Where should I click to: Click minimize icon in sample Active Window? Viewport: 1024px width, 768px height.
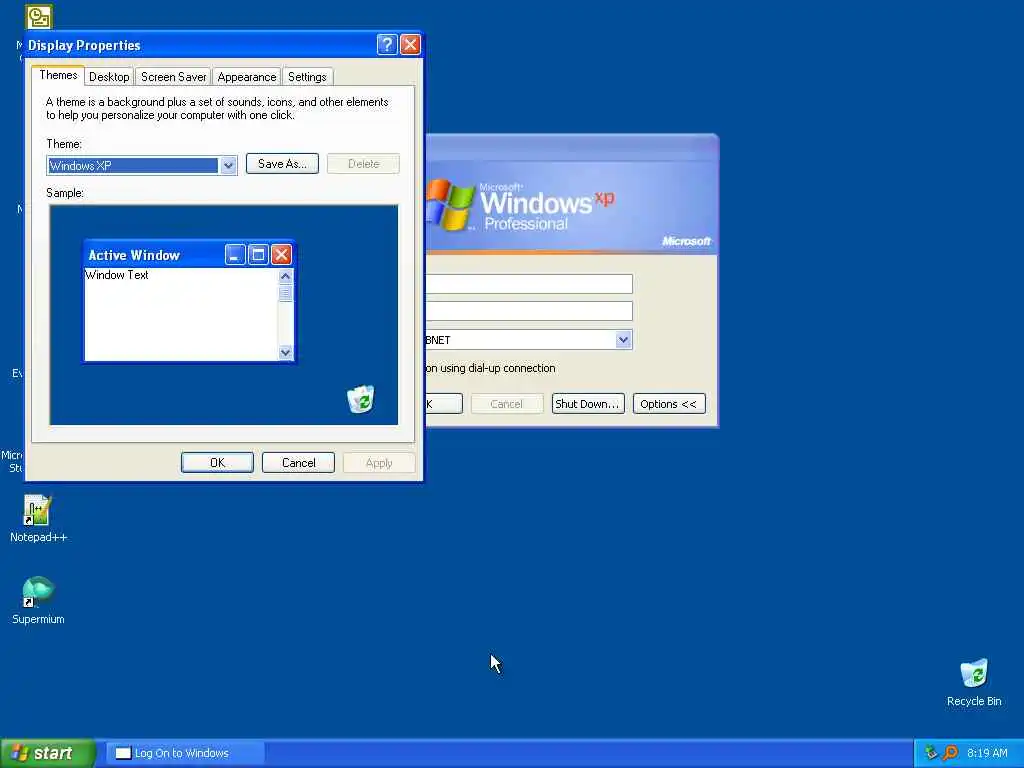(x=235, y=255)
